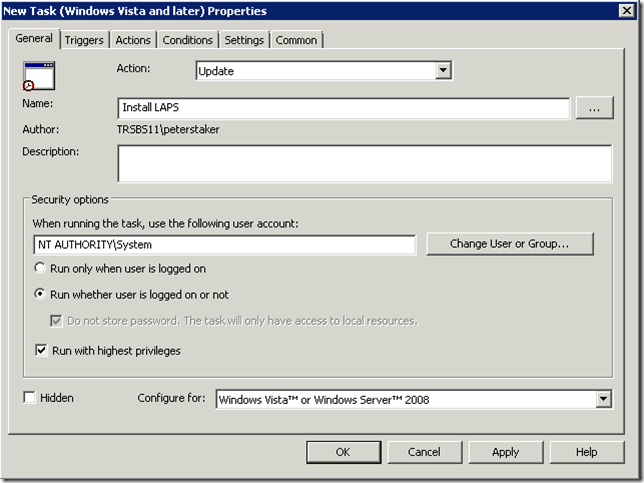Click the scheduled task clock icon
The width and height of the screenshot is (644, 483).
(39, 76)
